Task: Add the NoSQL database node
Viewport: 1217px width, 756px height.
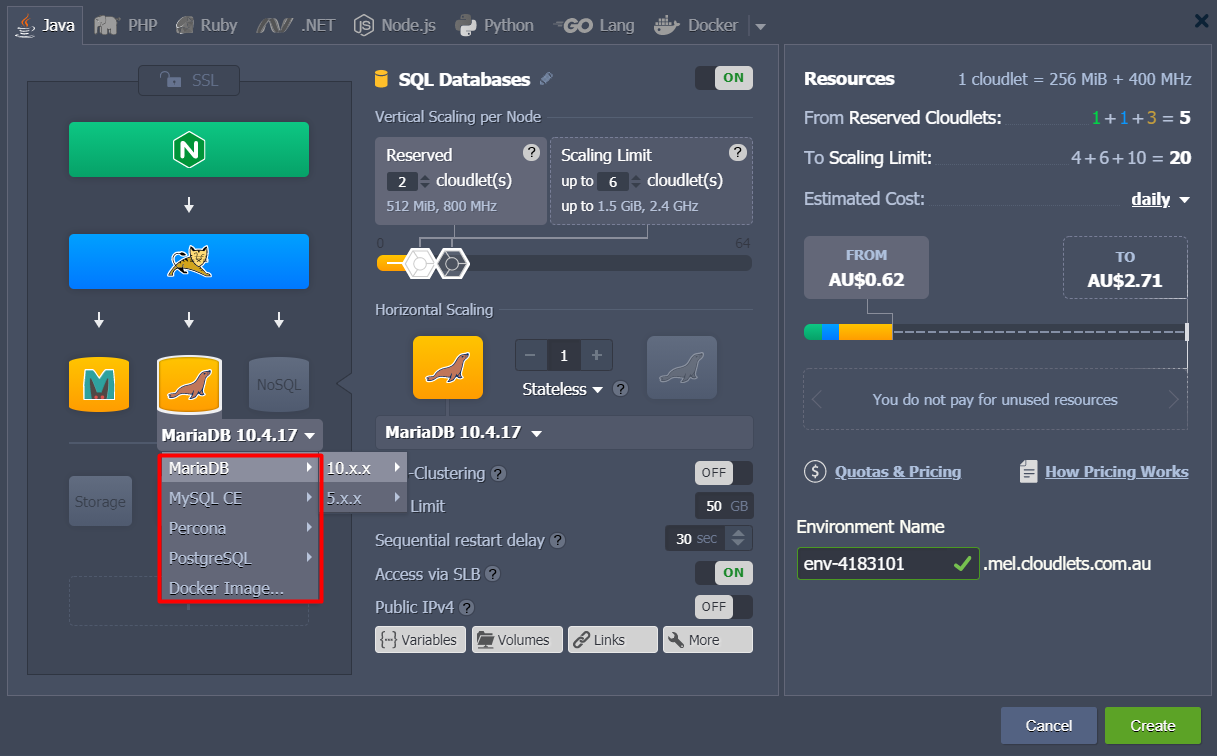Action: tap(279, 384)
